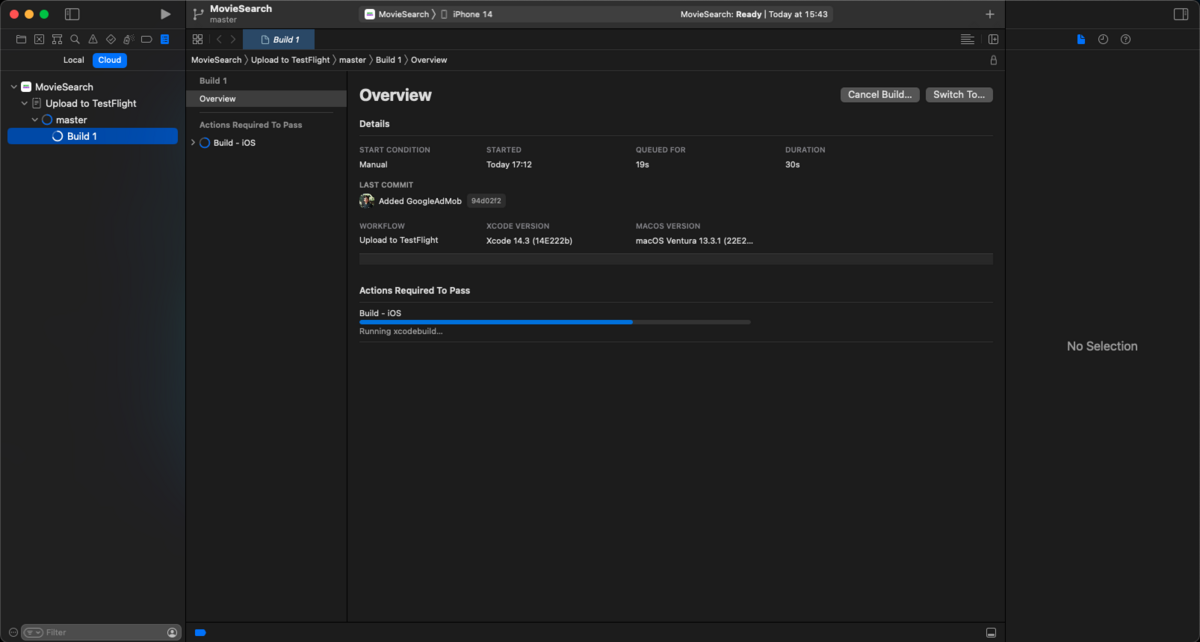The image size is (1200, 642).
Task: Select the Cloud reports tab
Action: coord(110,60)
